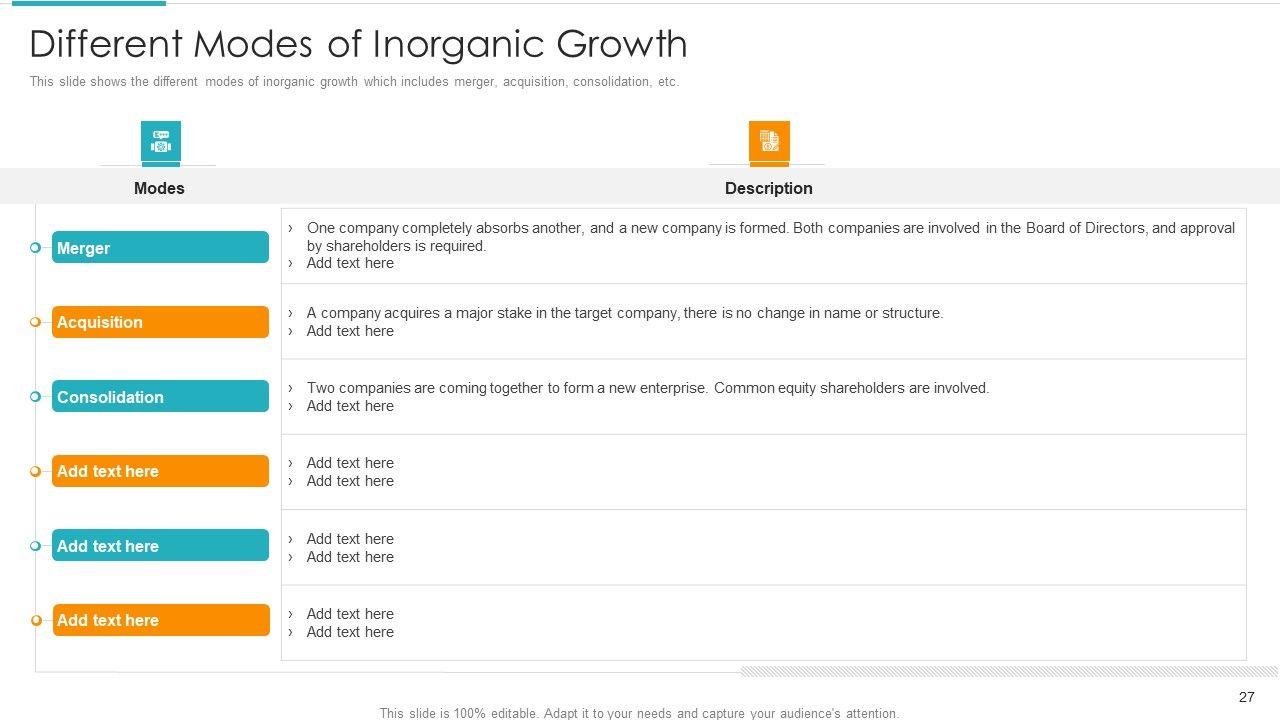Click the Modes column header

point(159,188)
